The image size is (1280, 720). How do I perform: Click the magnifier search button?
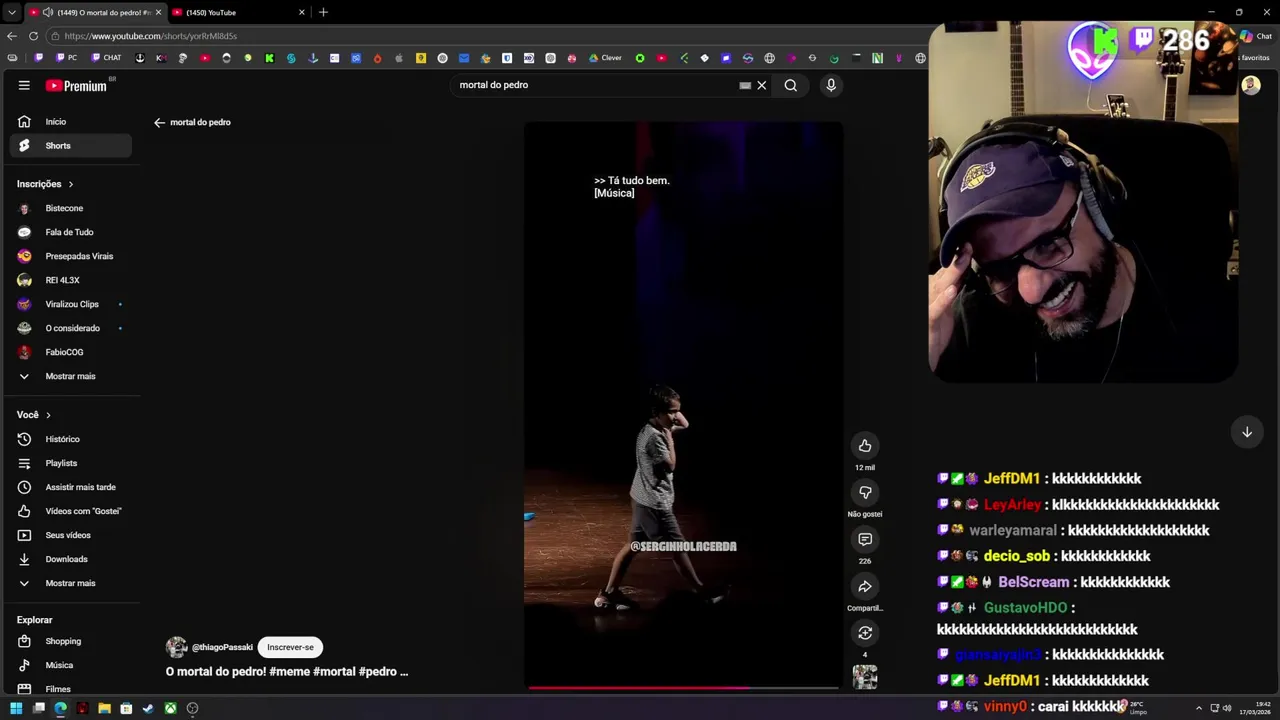(x=791, y=85)
